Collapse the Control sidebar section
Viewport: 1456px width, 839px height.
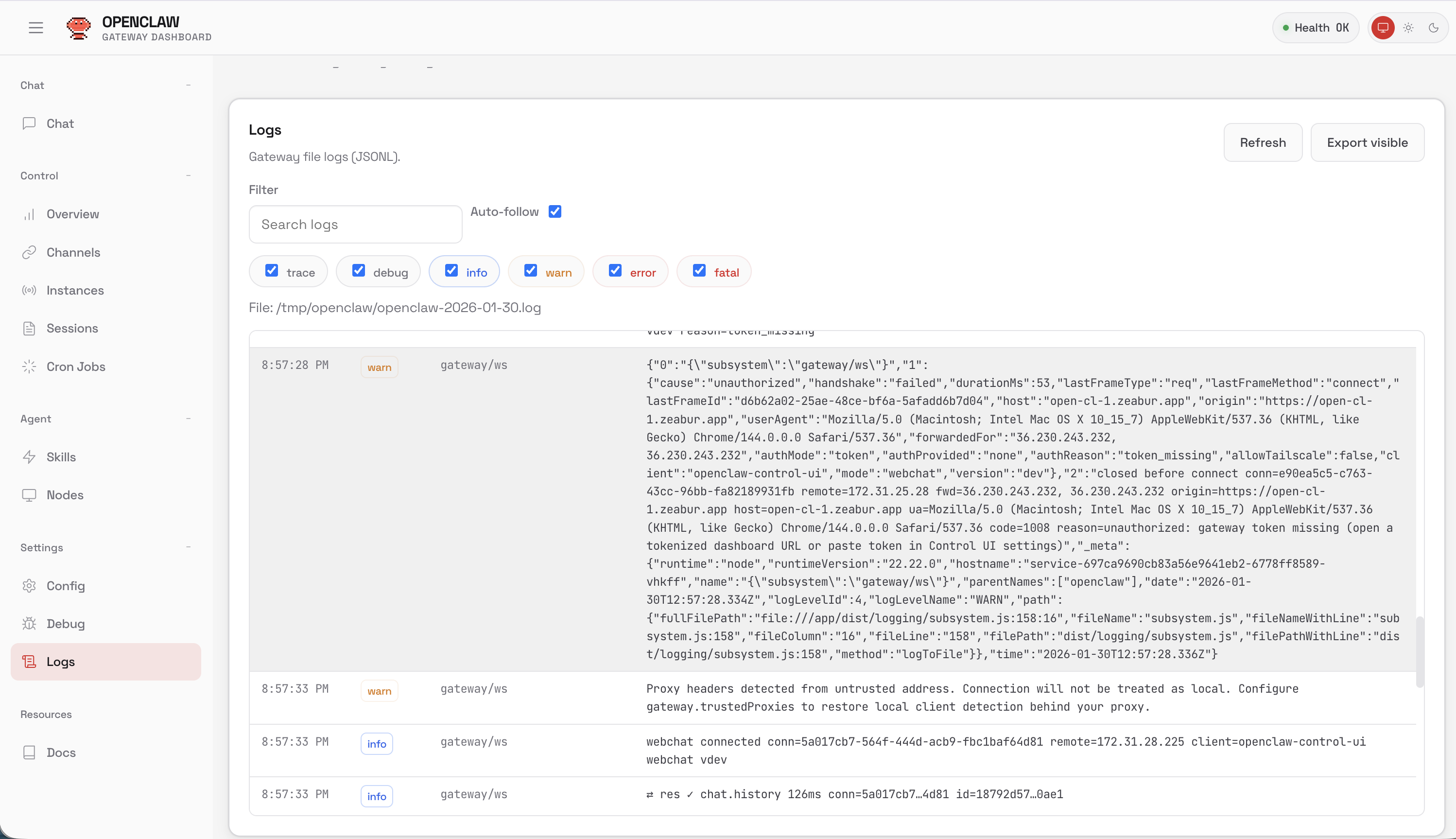pyautogui.click(x=189, y=176)
